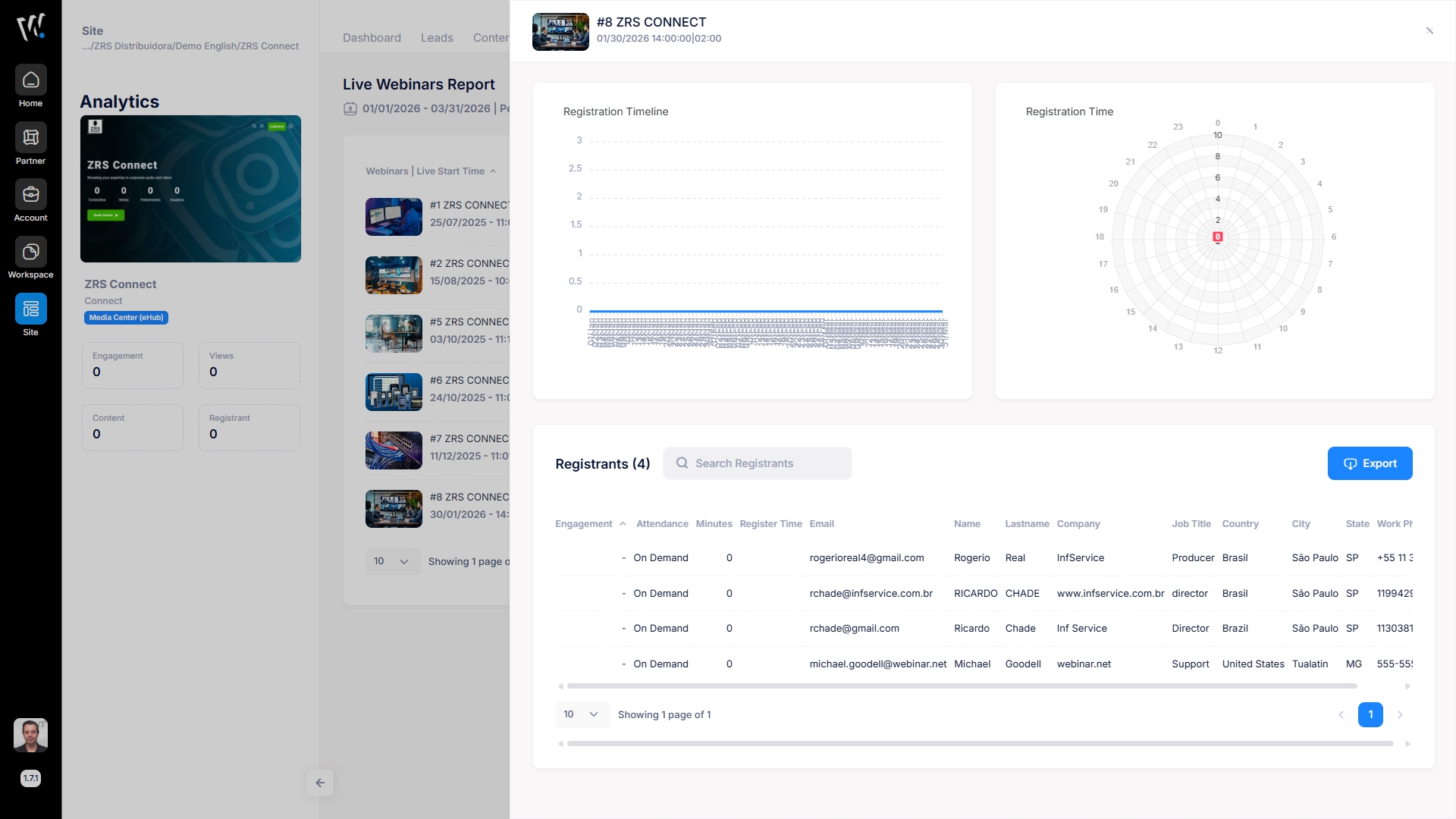Open the Engagement metric card
Image resolution: width=1456 pixels, height=819 pixels.
133,366
